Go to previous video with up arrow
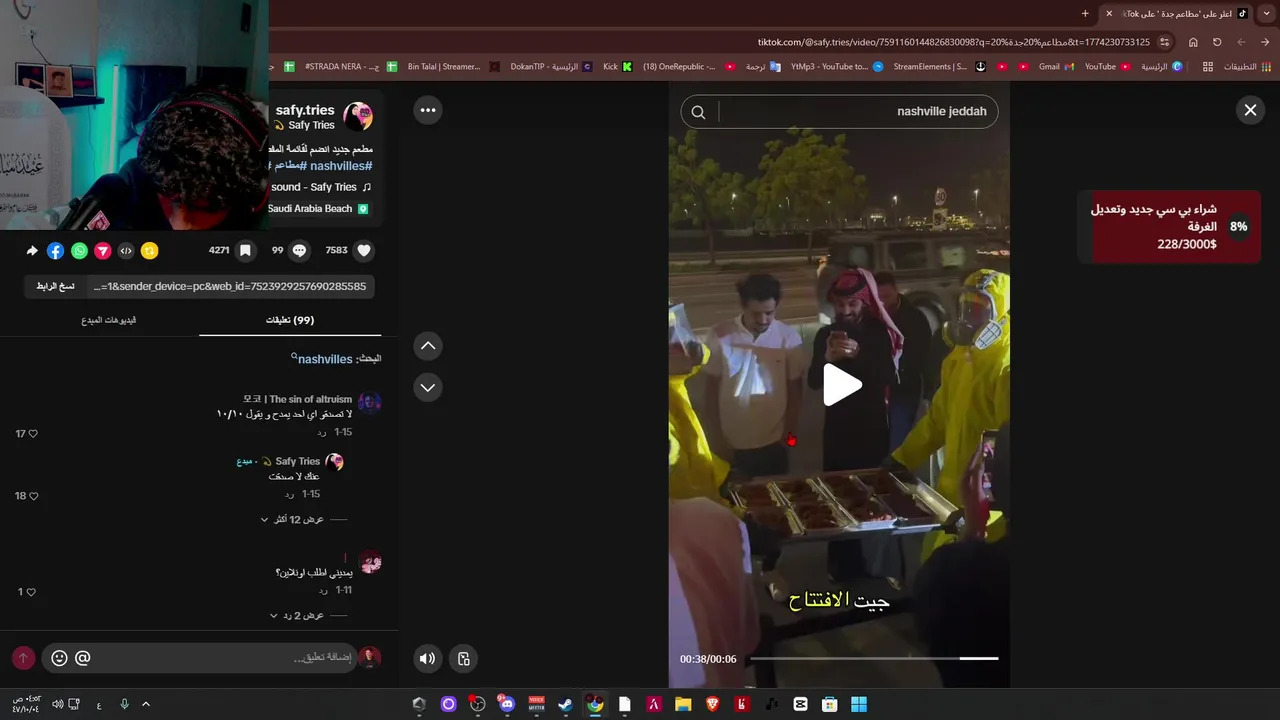This screenshot has height=720, width=1280. click(x=428, y=346)
